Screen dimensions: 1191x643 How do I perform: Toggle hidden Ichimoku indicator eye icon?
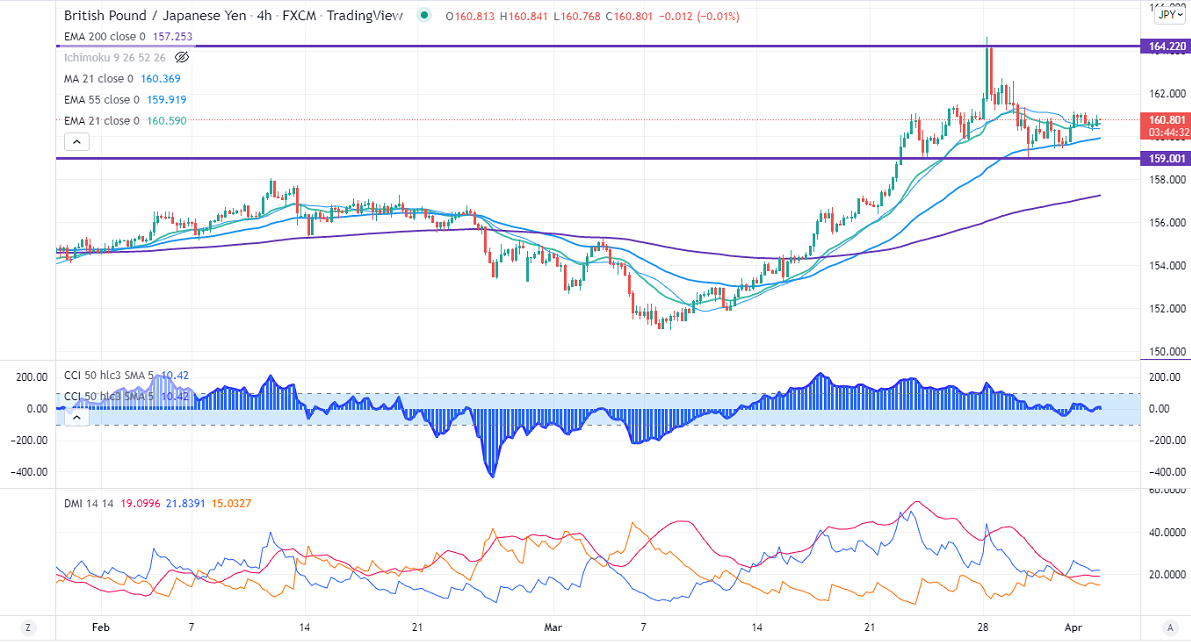tap(182, 58)
